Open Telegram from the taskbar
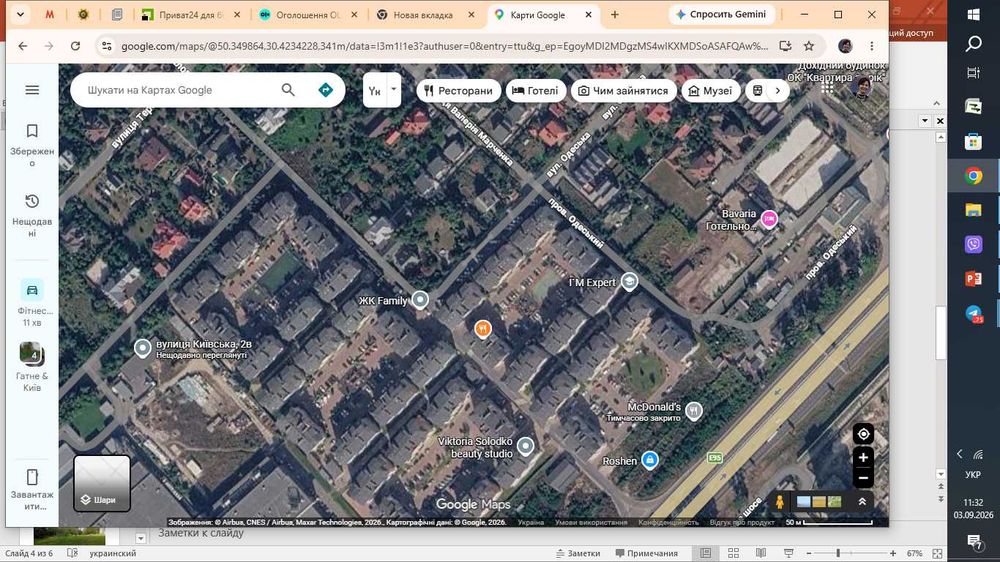 coord(973,314)
